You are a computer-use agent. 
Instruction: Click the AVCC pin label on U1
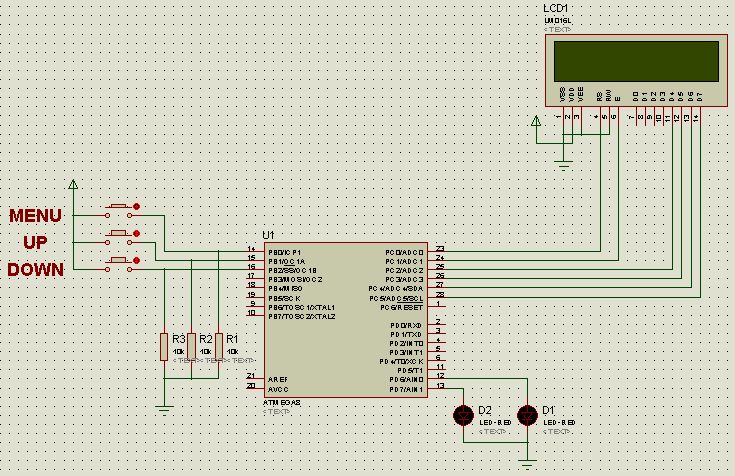point(278,389)
